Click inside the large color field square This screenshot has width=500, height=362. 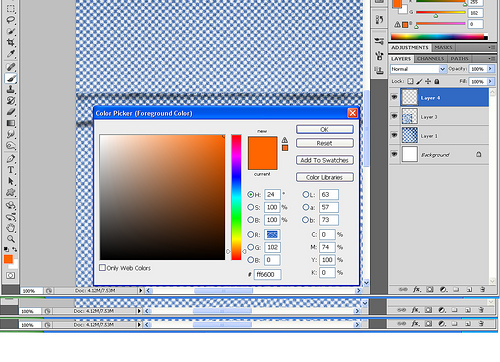click(x=162, y=197)
